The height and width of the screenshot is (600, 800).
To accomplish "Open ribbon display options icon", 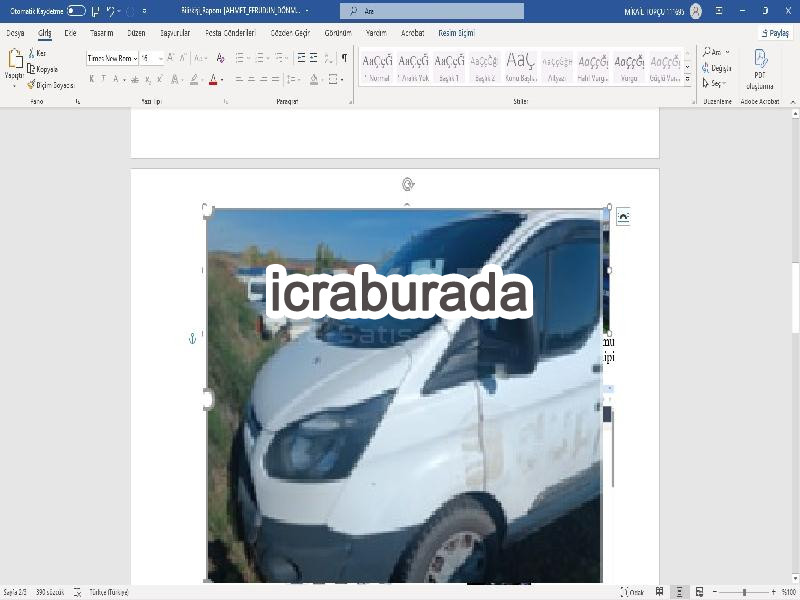I will (719, 11).
